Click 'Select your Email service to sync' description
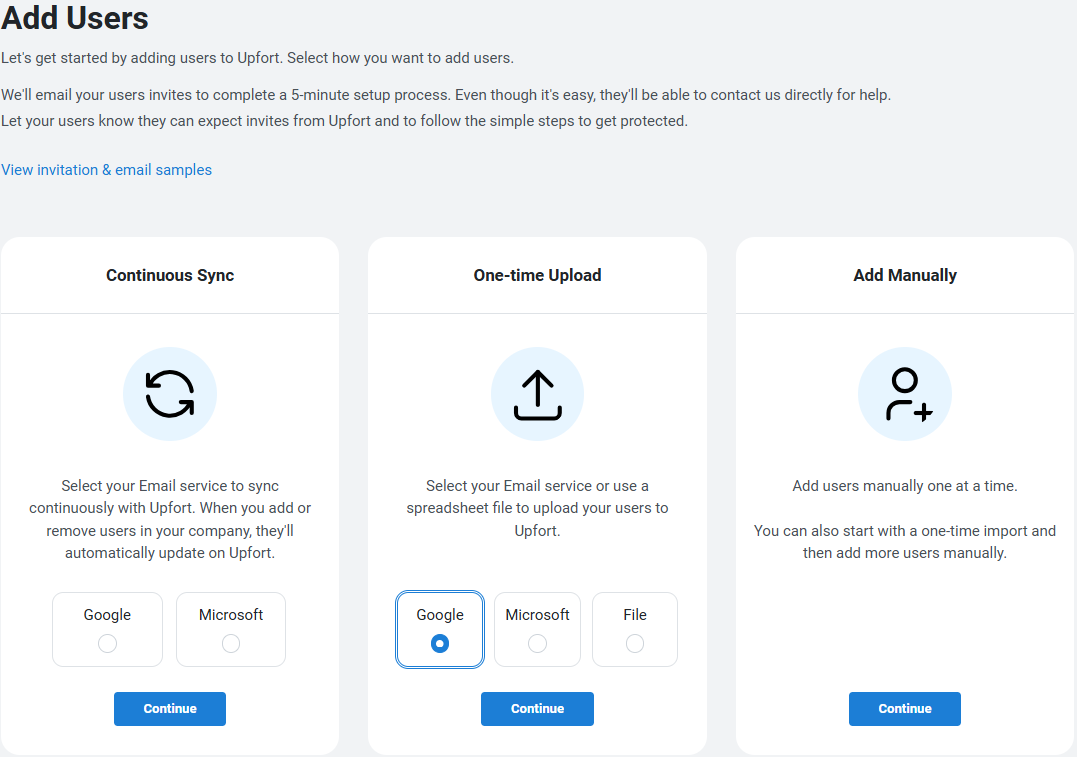This screenshot has width=1077, height=757. tap(170, 519)
